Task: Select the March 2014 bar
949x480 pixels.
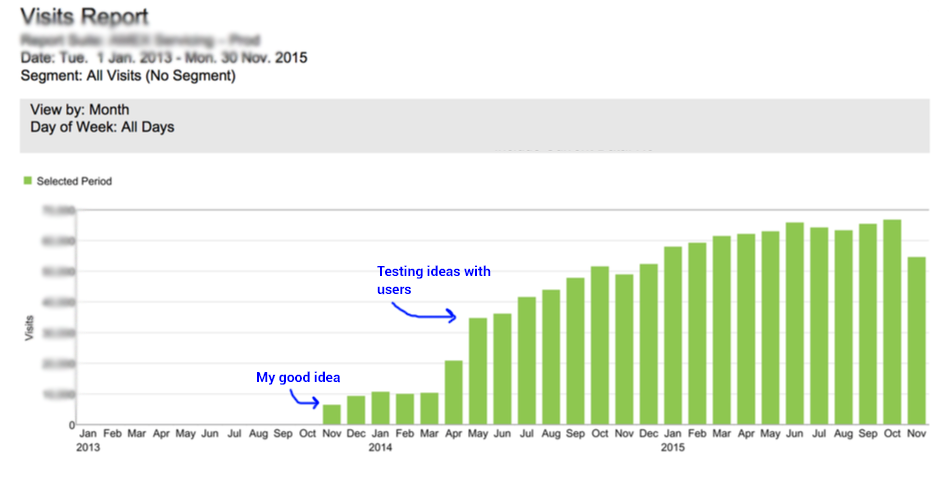Action: pyautogui.click(x=429, y=409)
